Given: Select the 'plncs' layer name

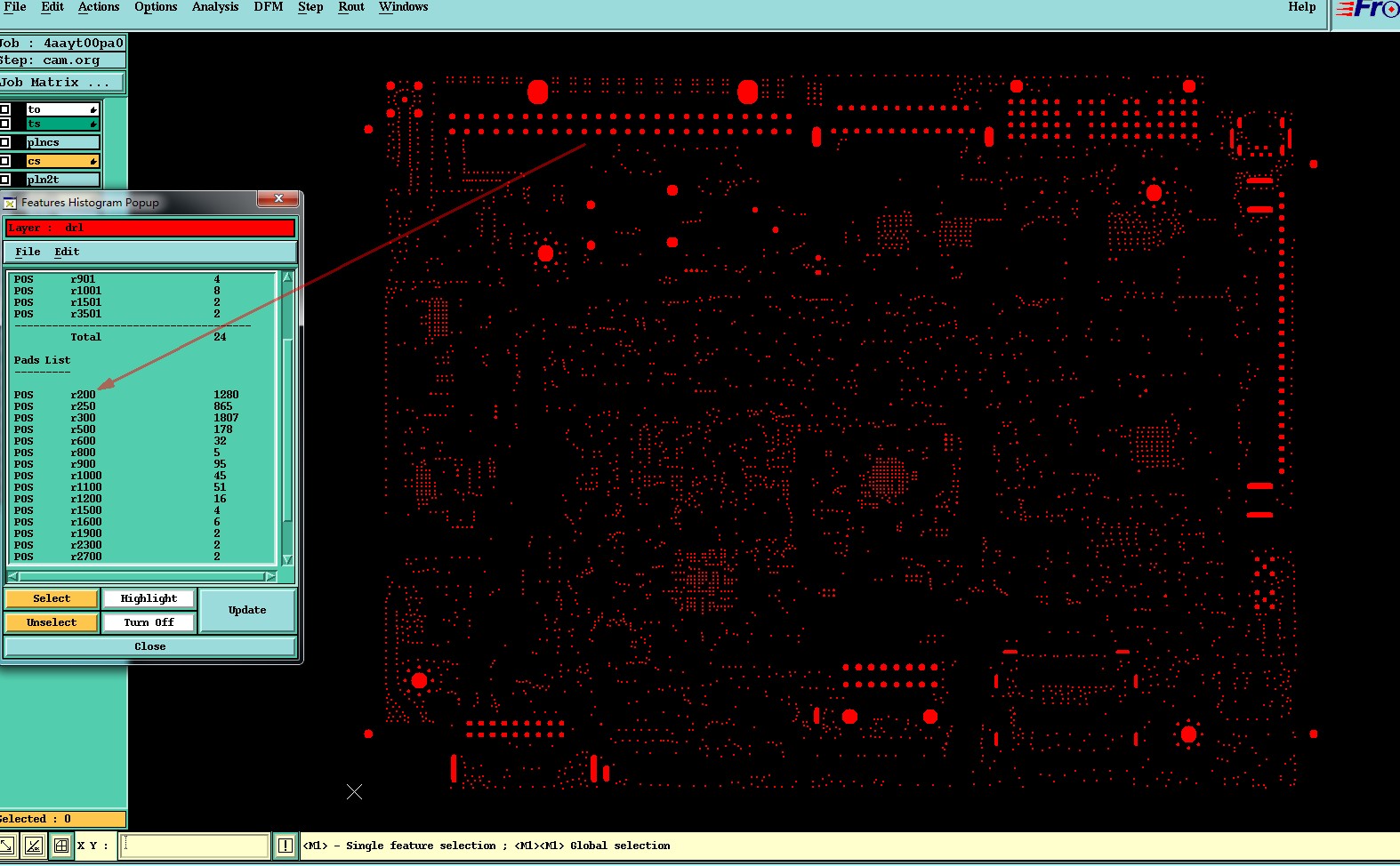Looking at the screenshot, I should coord(62,142).
